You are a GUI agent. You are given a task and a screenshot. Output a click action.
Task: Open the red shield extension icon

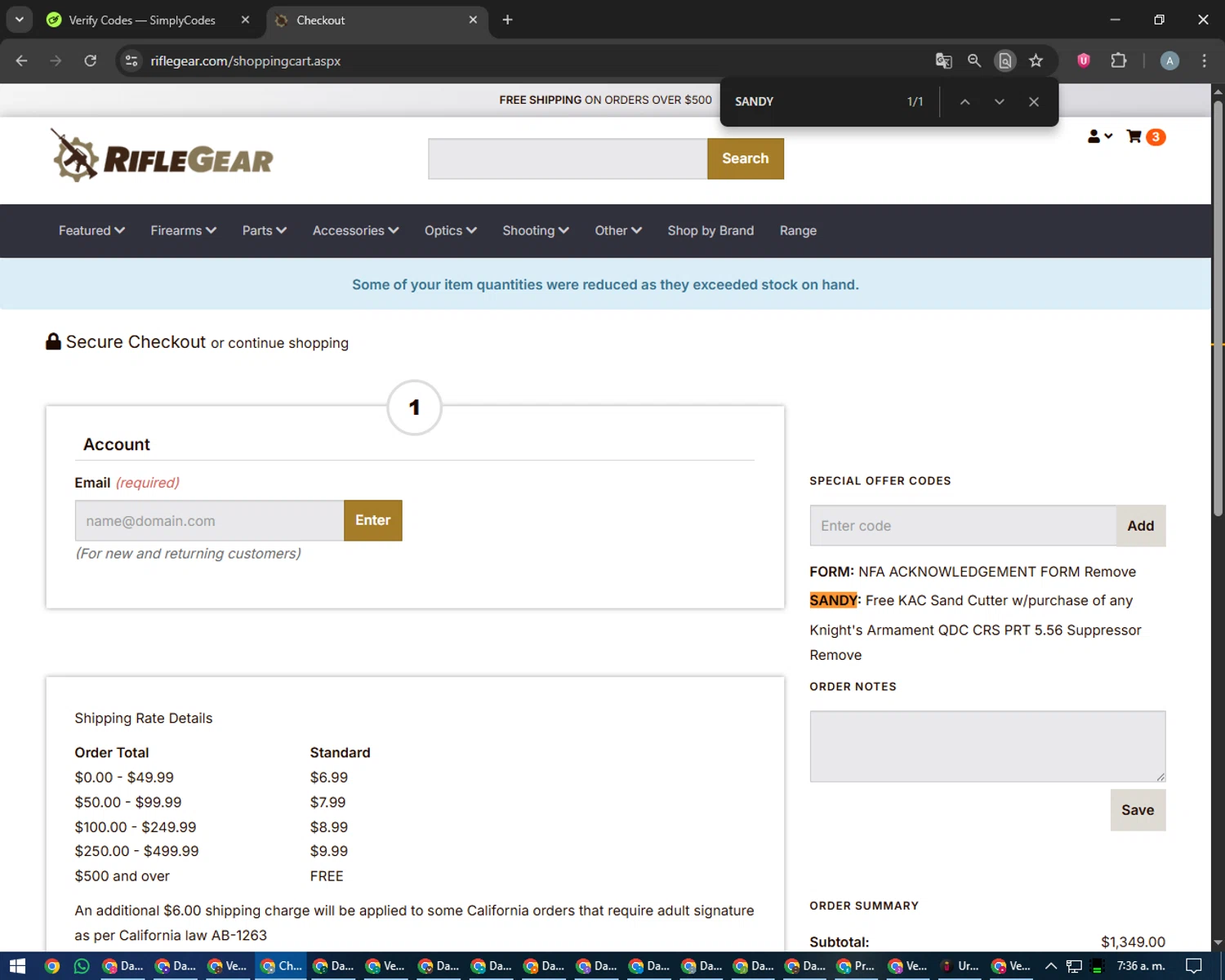[1084, 60]
